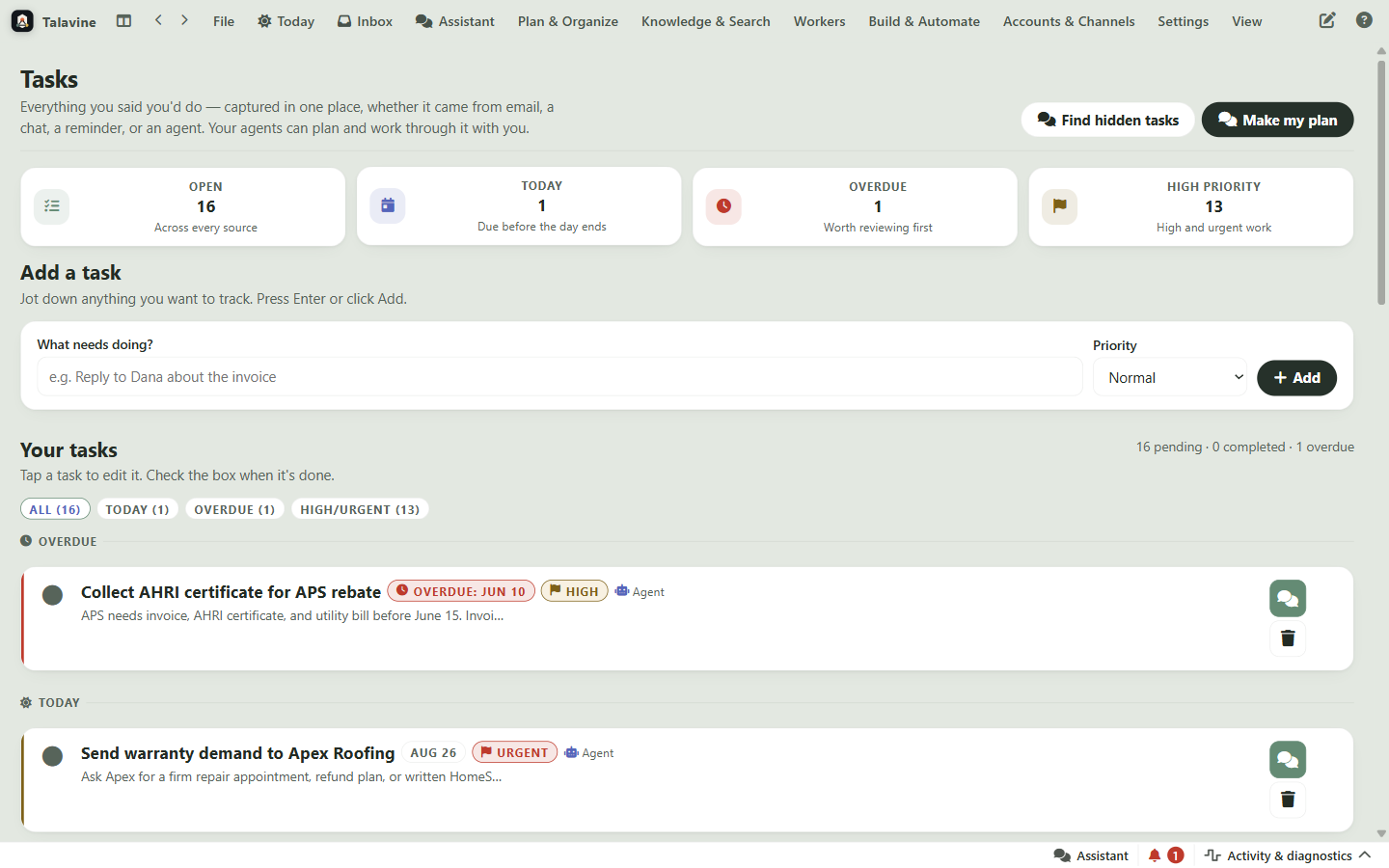Viewport: 1389px width, 868px height.
Task: Switch to the OVERDUE (1) filter tab
Action: (x=234, y=509)
